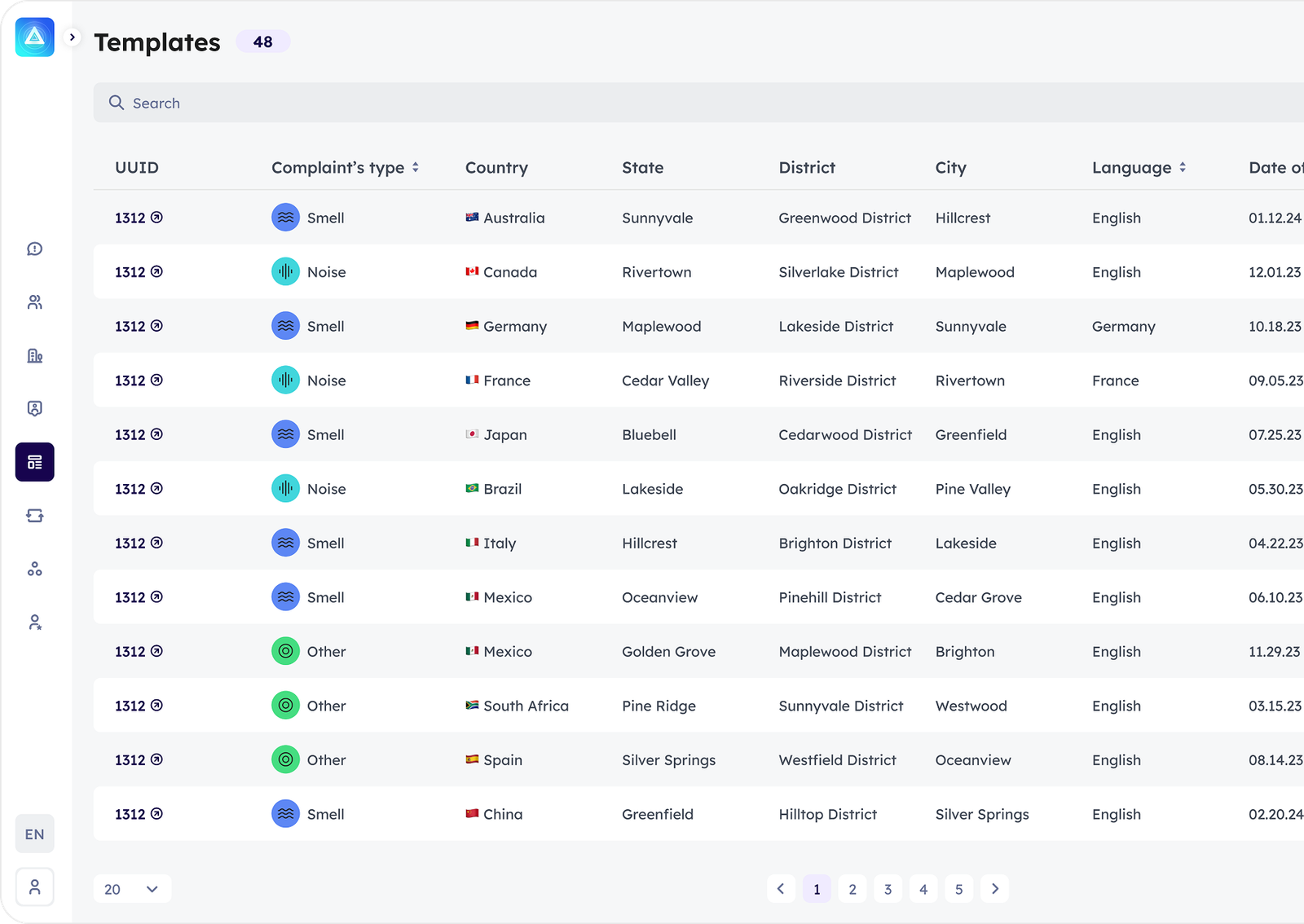1304x924 pixels.
Task: Expand the sidebar with the chevron arrow
Action: 73,37
